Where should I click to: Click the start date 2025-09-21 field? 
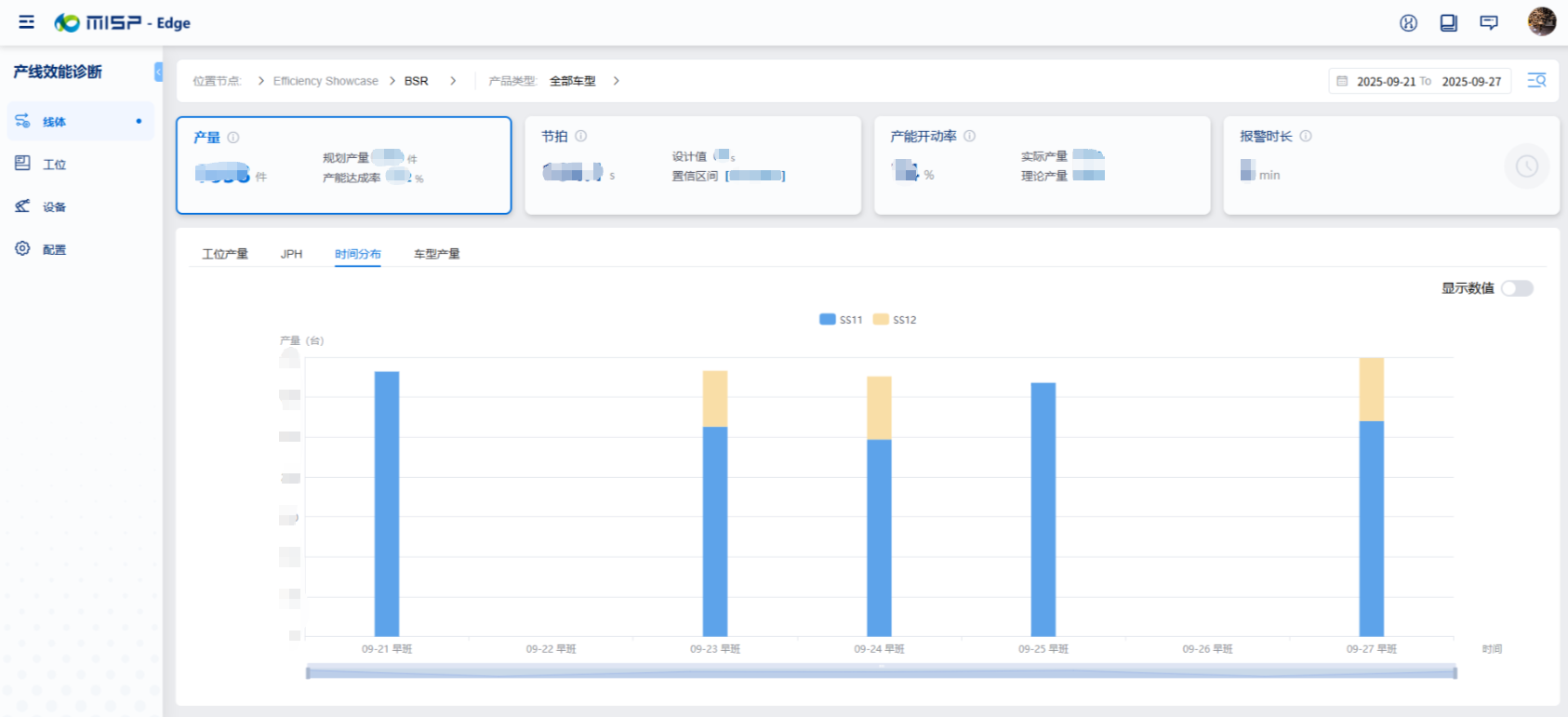(x=1386, y=82)
